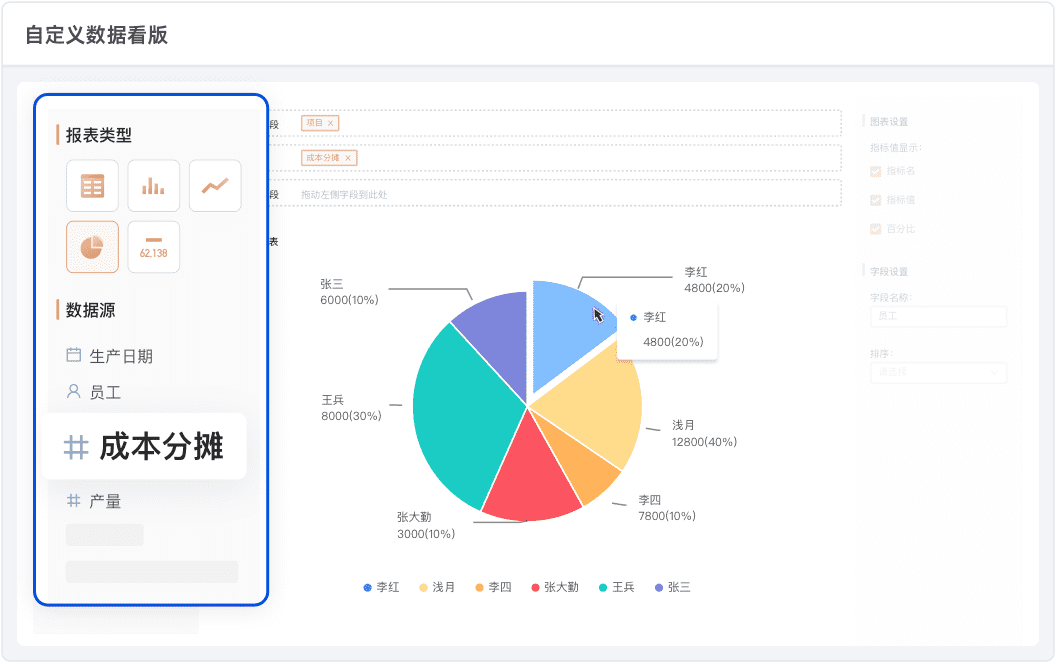Remove the 项目 field tag
The height and width of the screenshot is (663, 1056).
click(331, 123)
